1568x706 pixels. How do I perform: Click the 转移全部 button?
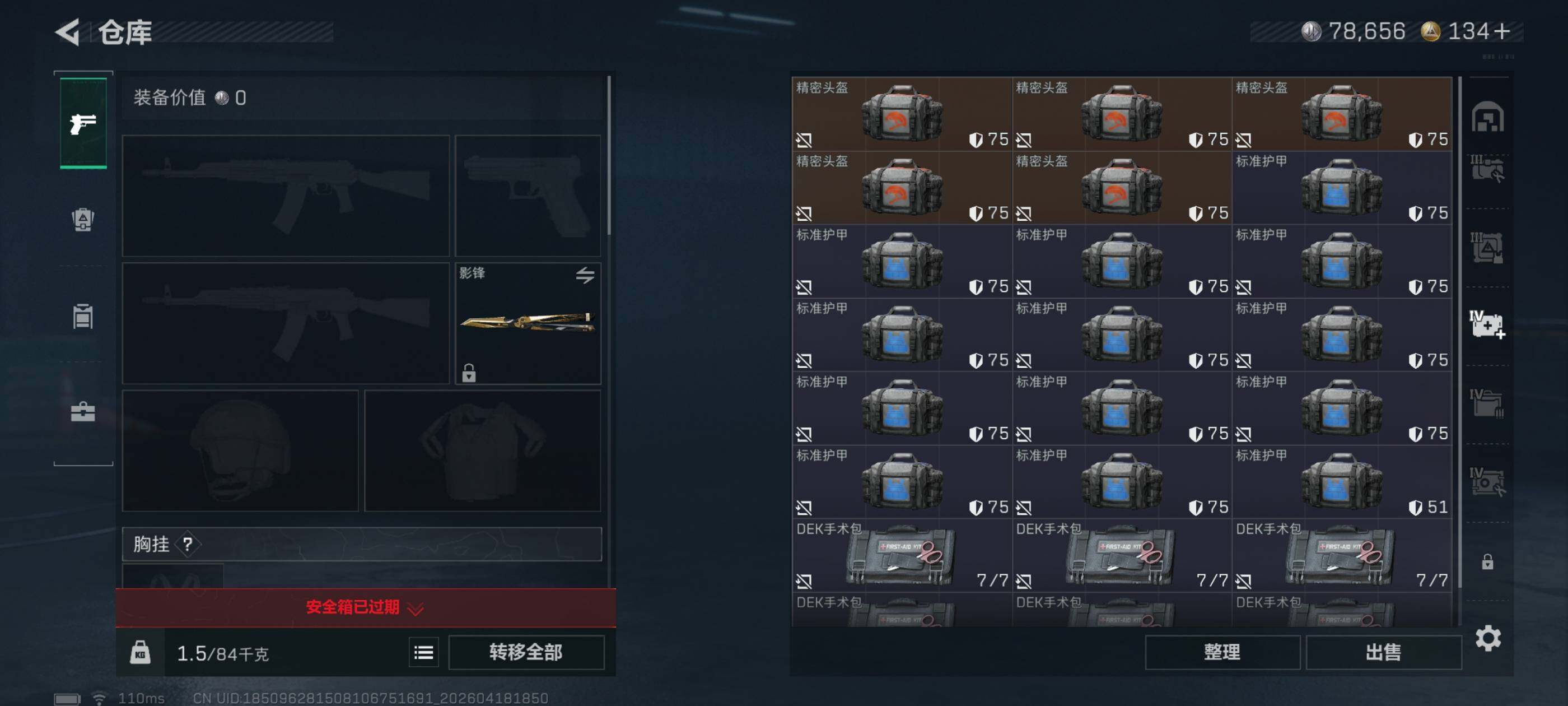point(526,652)
